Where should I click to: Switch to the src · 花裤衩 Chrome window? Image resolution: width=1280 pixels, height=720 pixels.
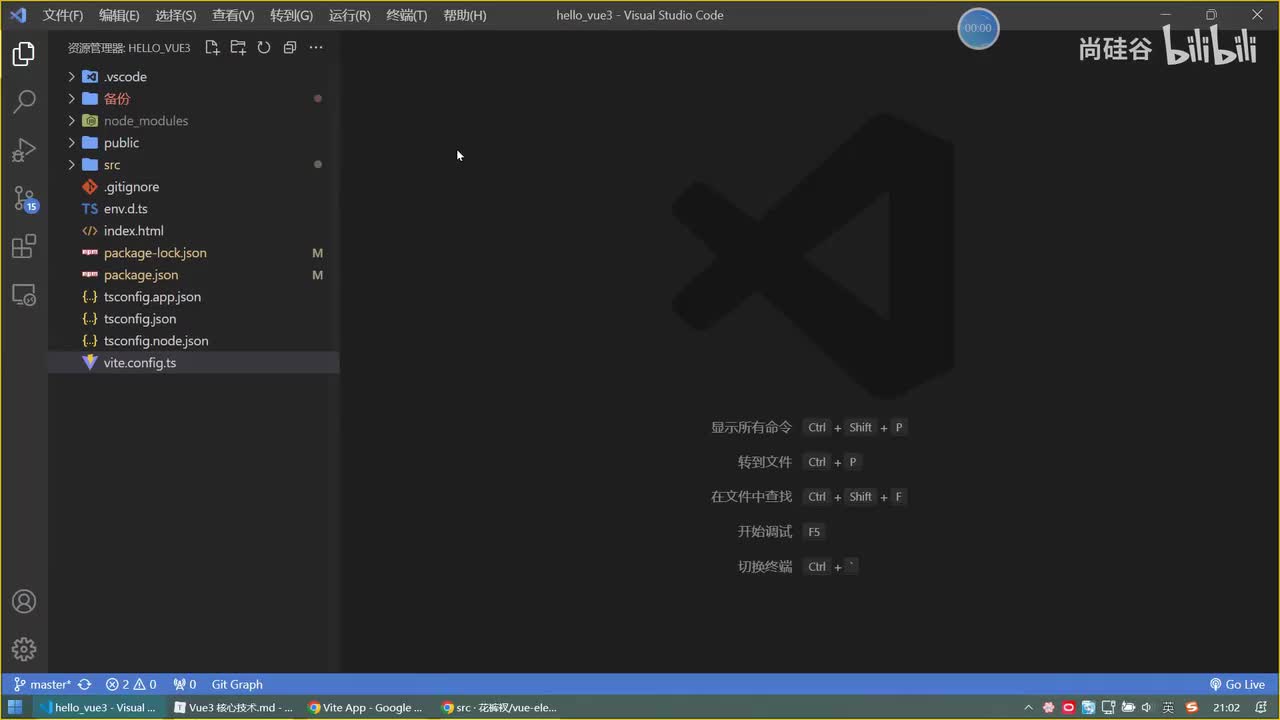point(500,708)
